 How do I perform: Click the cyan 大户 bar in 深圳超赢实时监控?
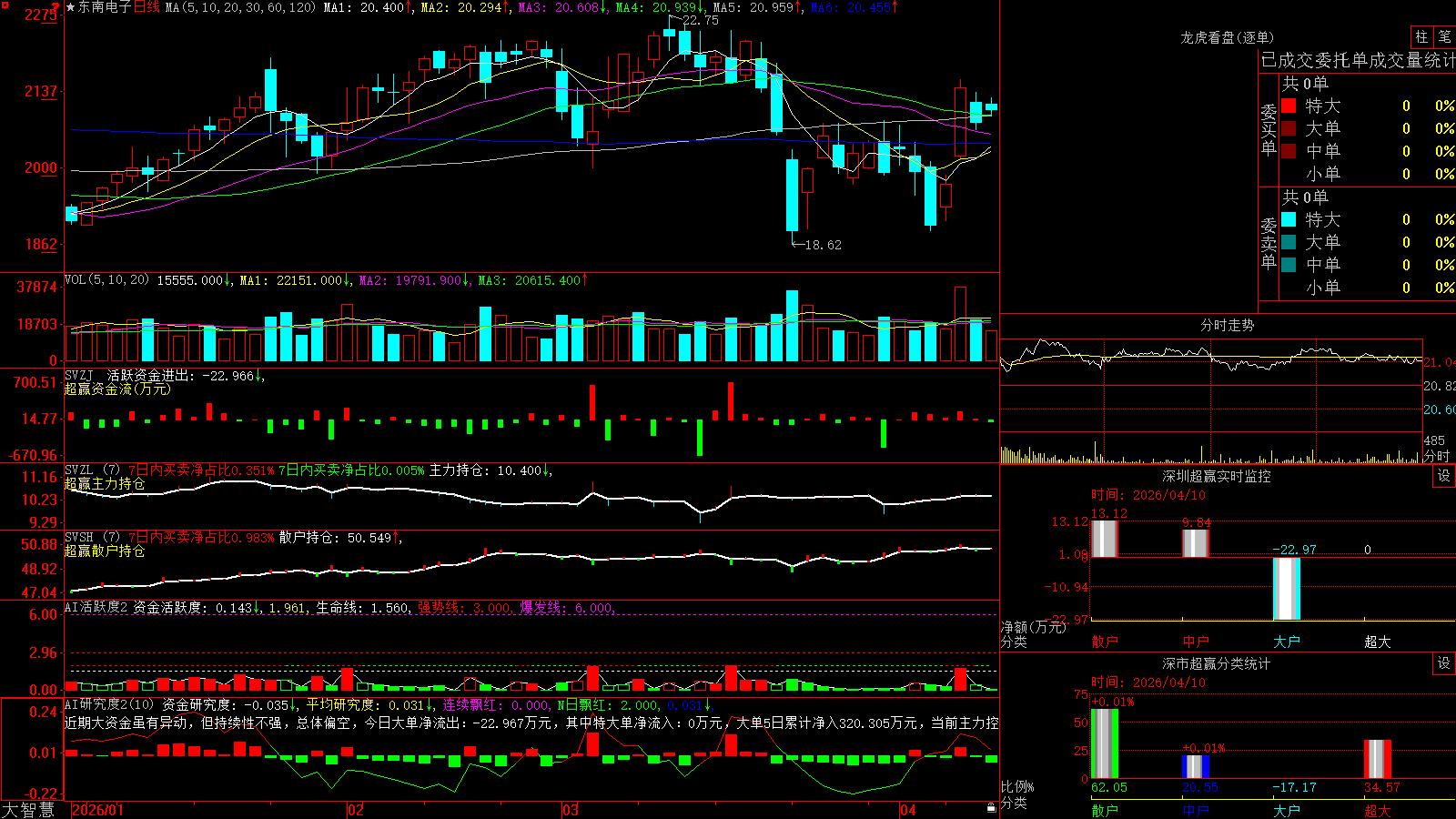pyautogui.click(x=1287, y=589)
